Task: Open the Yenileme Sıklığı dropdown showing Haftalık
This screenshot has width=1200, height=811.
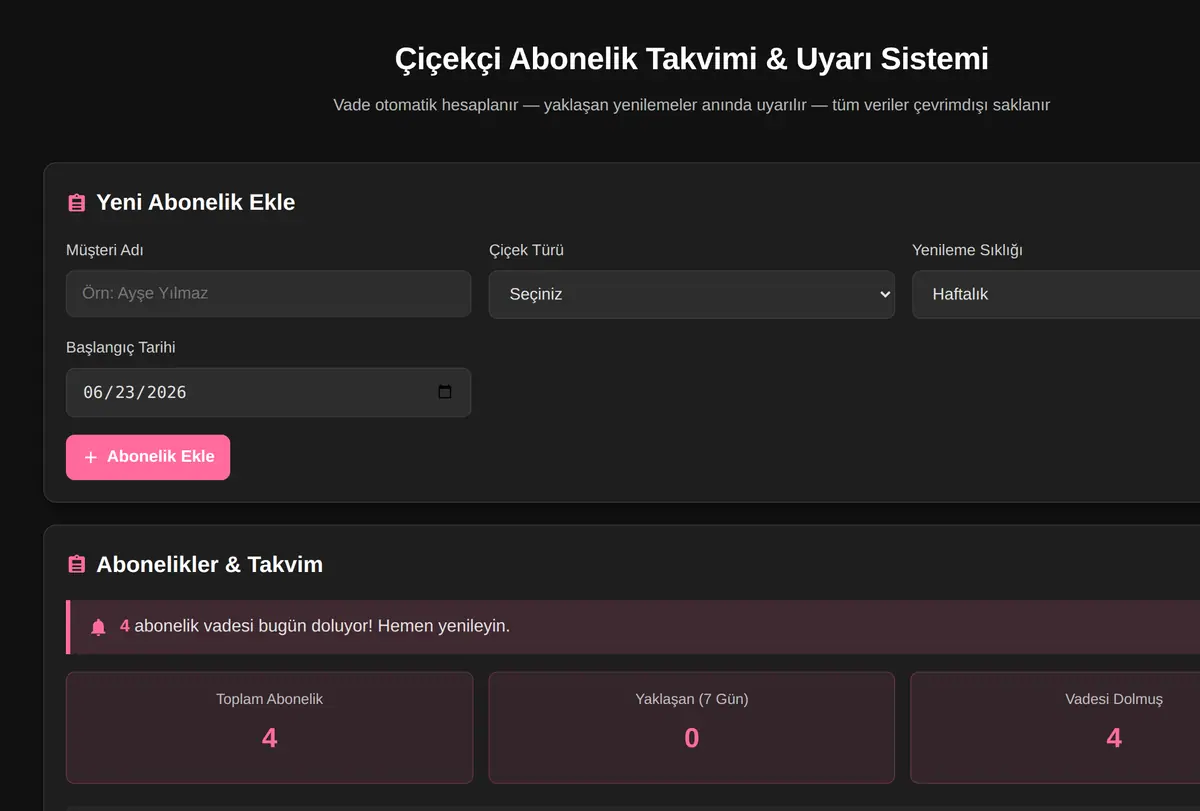Action: click(x=1056, y=294)
